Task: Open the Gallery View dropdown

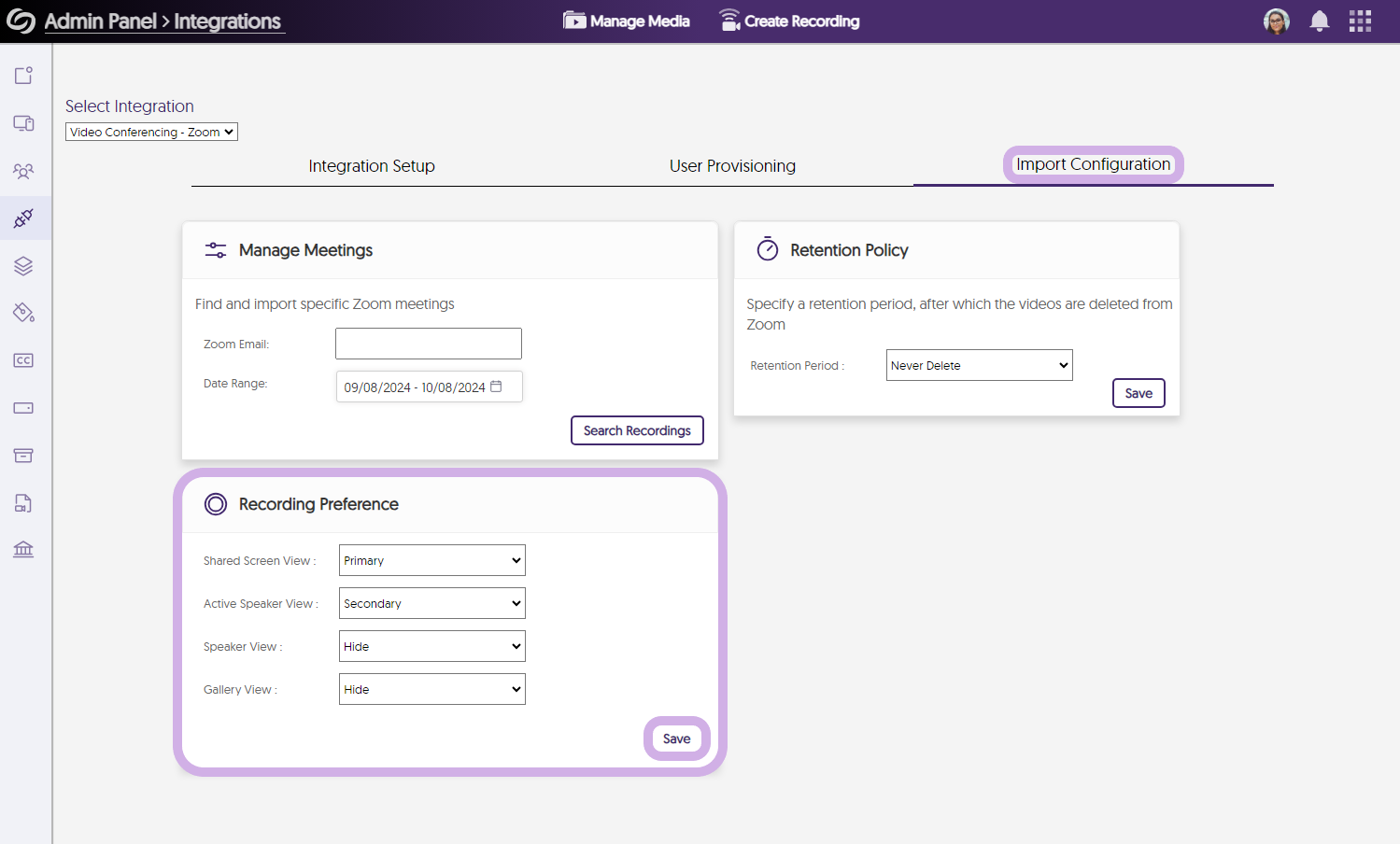Action: click(431, 689)
